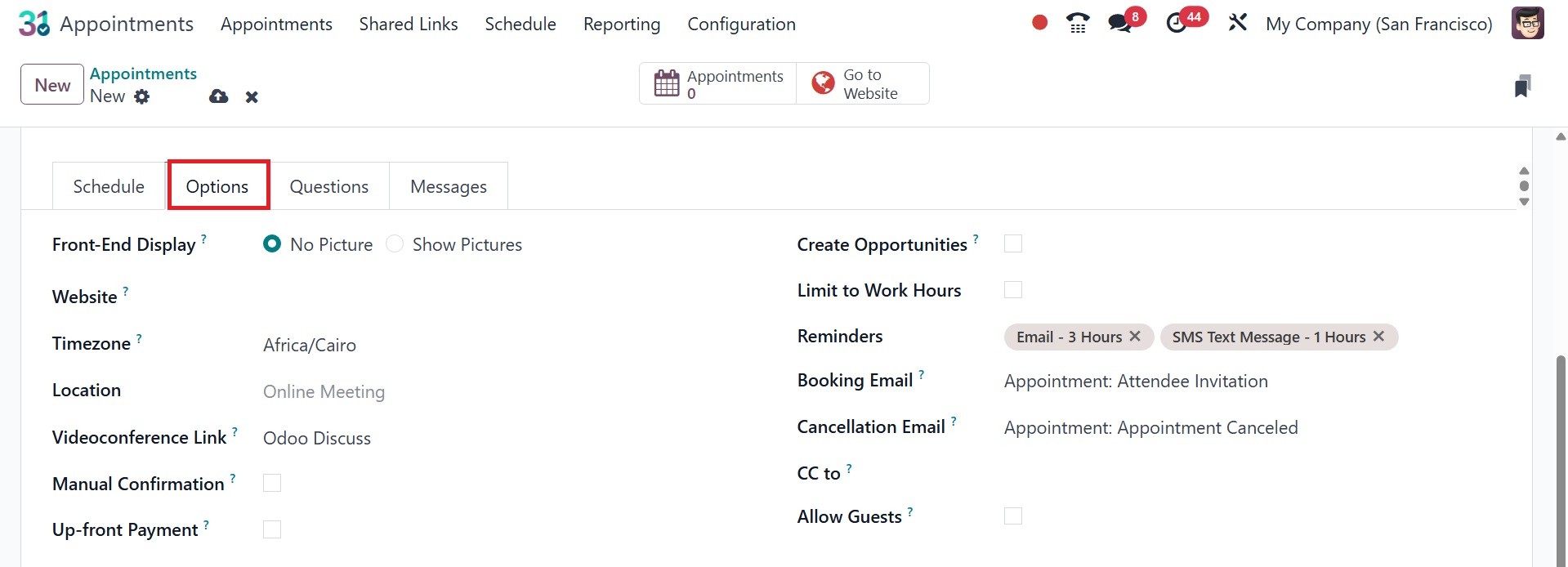Image resolution: width=1568 pixels, height=567 pixels.
Task: Open the debug tools wrench icon
Action: 1237,23
